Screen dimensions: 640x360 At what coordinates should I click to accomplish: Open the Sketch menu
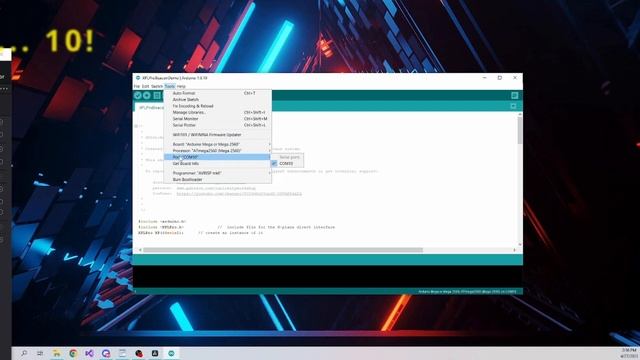pyautogui.click(x=157, y=87)
